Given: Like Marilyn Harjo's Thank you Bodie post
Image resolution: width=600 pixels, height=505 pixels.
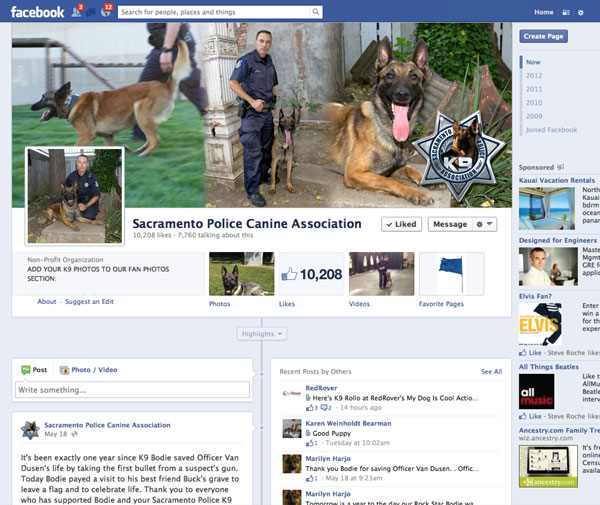Looking at the screenshot, I should coord(310,478).
